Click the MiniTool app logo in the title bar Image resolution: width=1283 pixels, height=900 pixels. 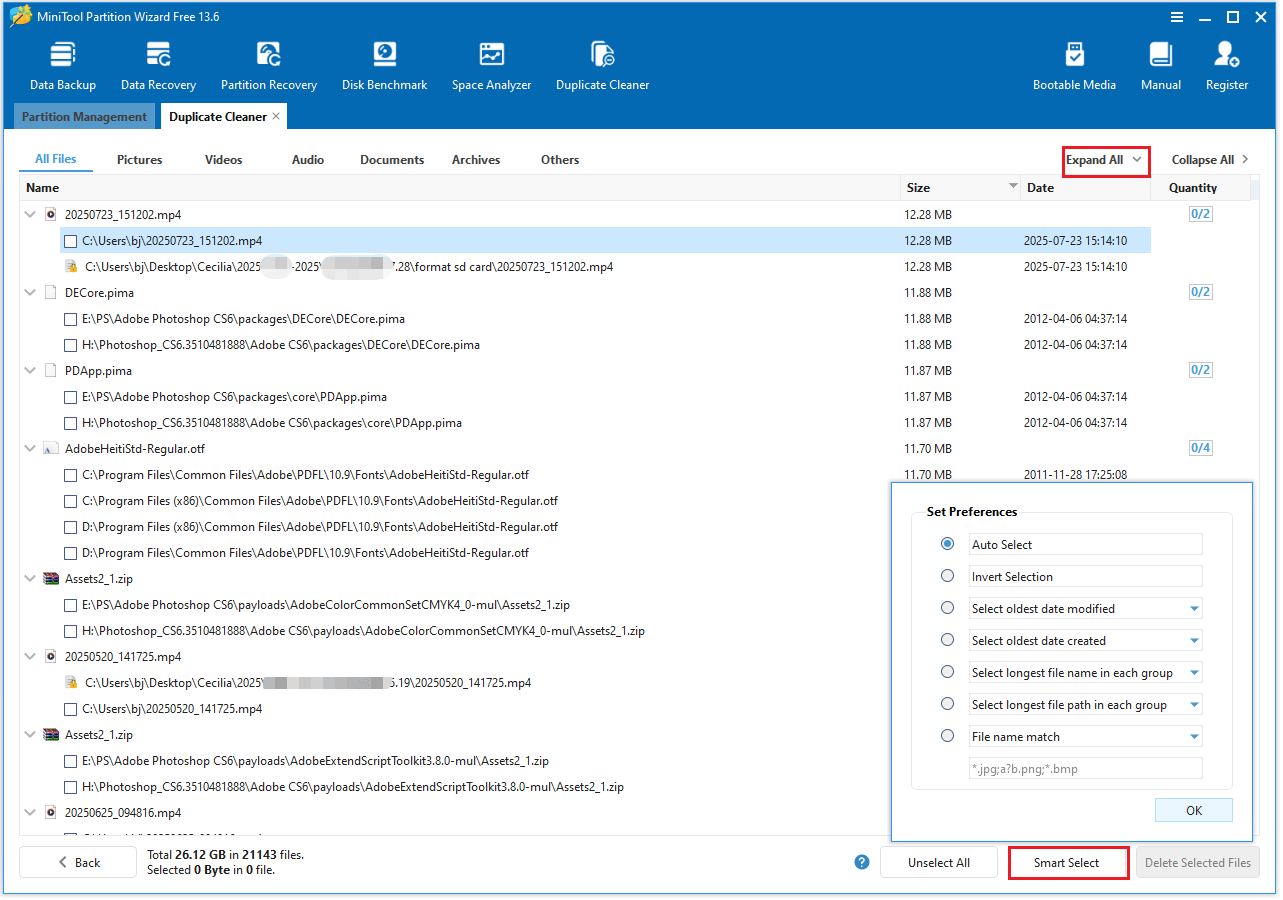pyautogui.click(x=20, y=17)
